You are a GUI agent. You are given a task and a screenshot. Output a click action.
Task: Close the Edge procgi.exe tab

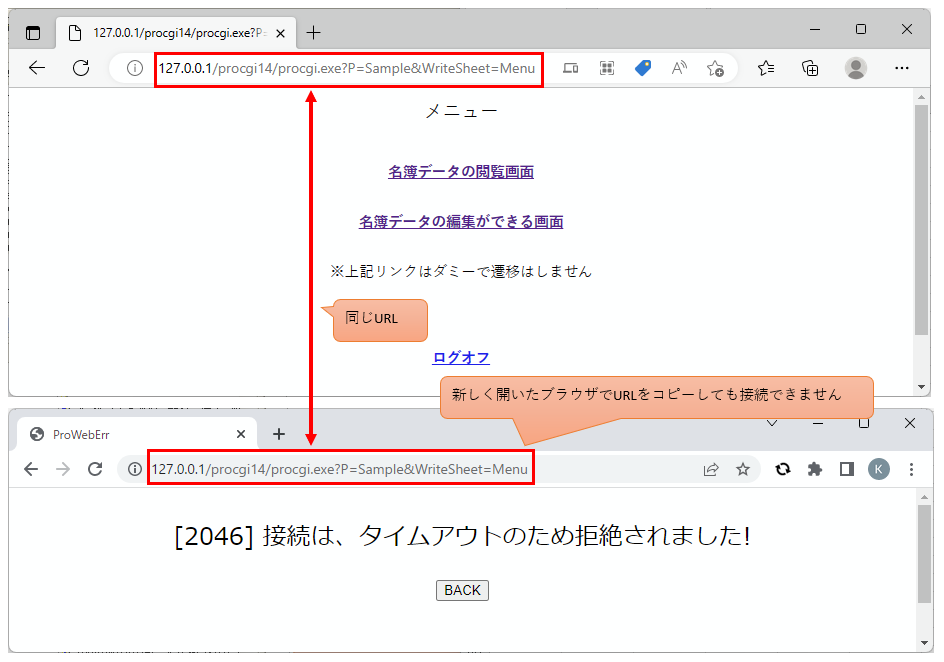click(281, 34)
